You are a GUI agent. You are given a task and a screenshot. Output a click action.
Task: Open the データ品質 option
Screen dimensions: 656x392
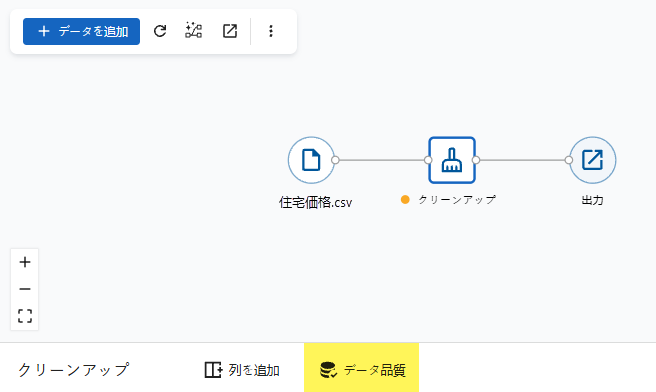(361, 368)
